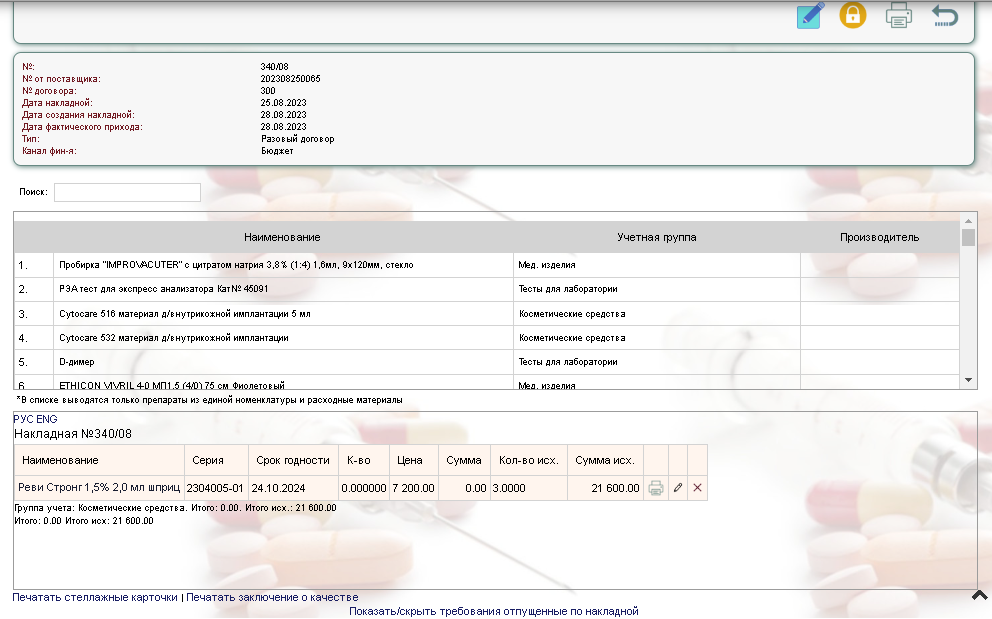Viewport: 992px width, 619px height.
Task: Switch language to ENG
Action: tap(47, 419)
